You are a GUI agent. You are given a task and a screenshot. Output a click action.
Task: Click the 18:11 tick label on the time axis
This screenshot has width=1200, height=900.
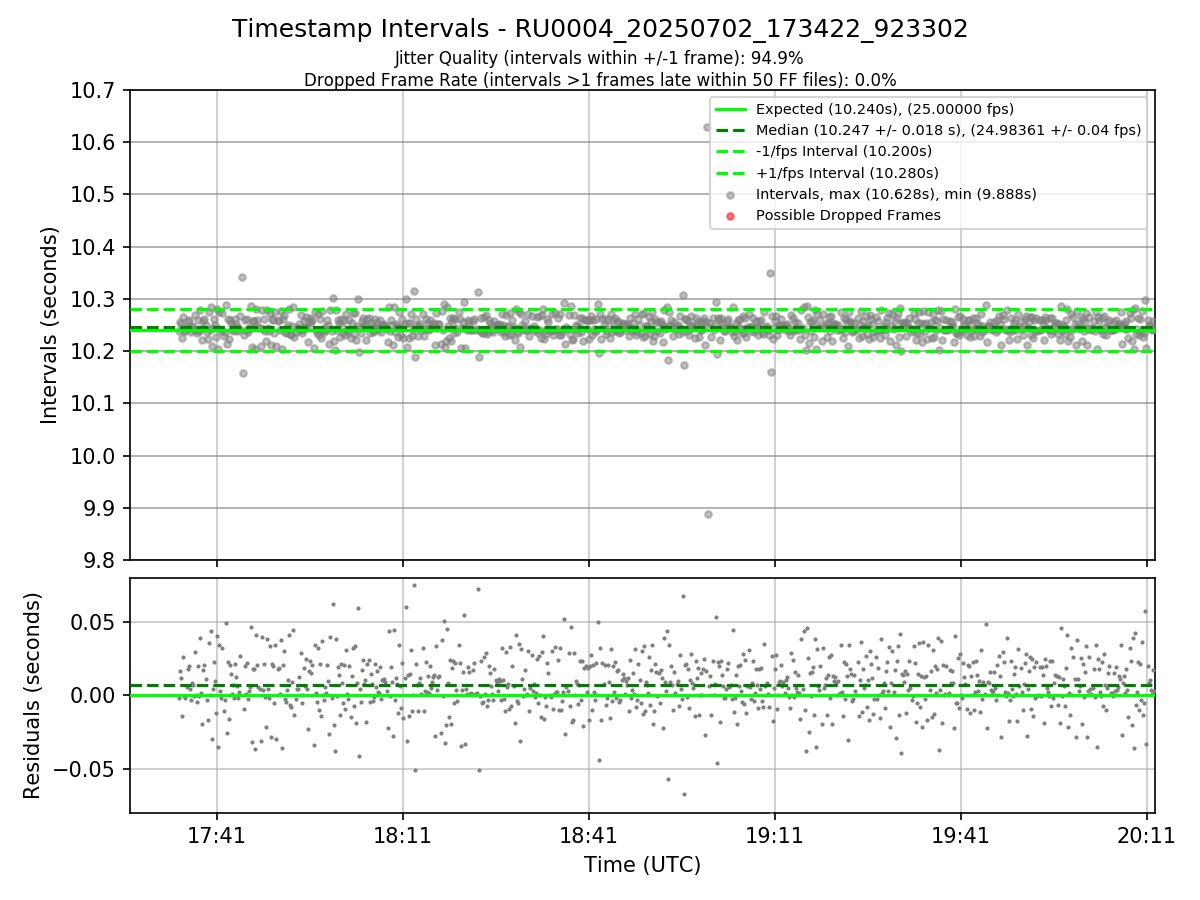402,834
